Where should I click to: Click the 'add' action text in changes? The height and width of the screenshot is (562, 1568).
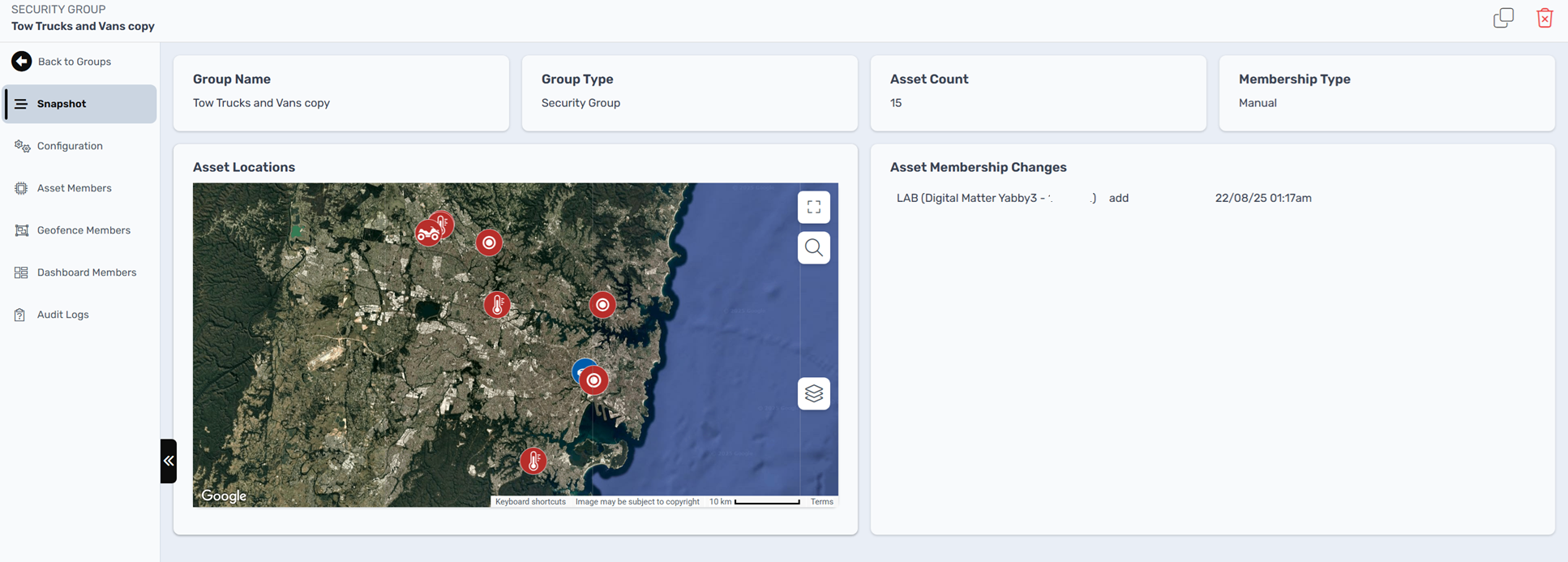1119,198
